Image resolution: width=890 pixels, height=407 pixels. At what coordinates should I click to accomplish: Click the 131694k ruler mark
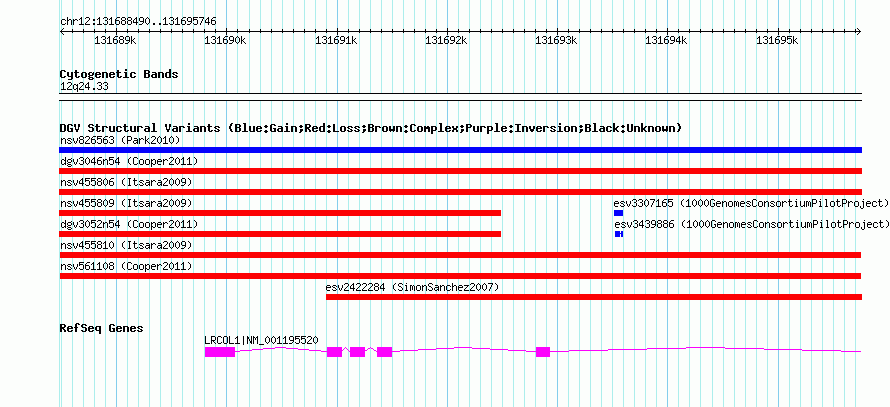point(666,40)
